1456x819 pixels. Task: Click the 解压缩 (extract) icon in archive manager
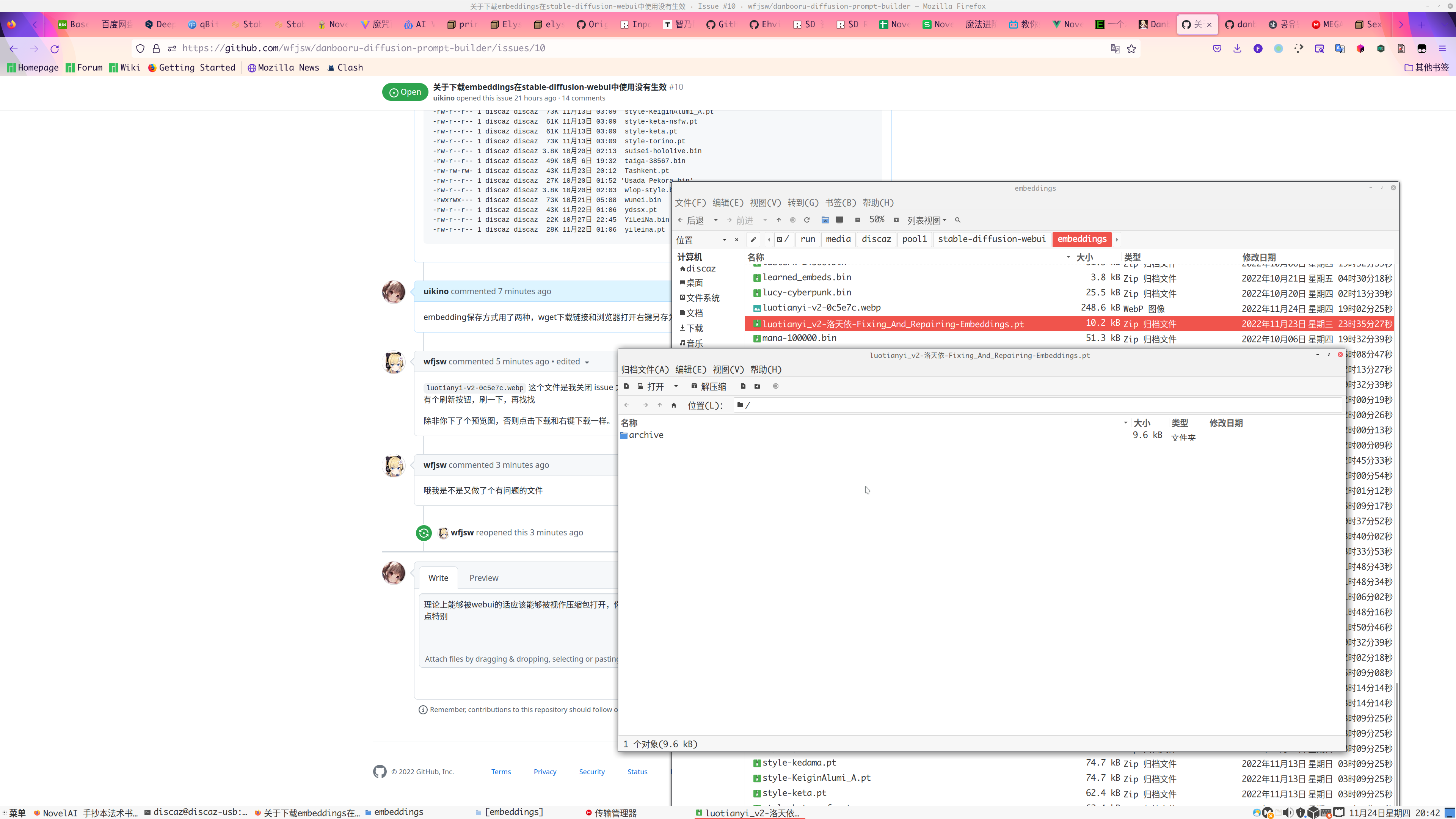pos(695,386)
